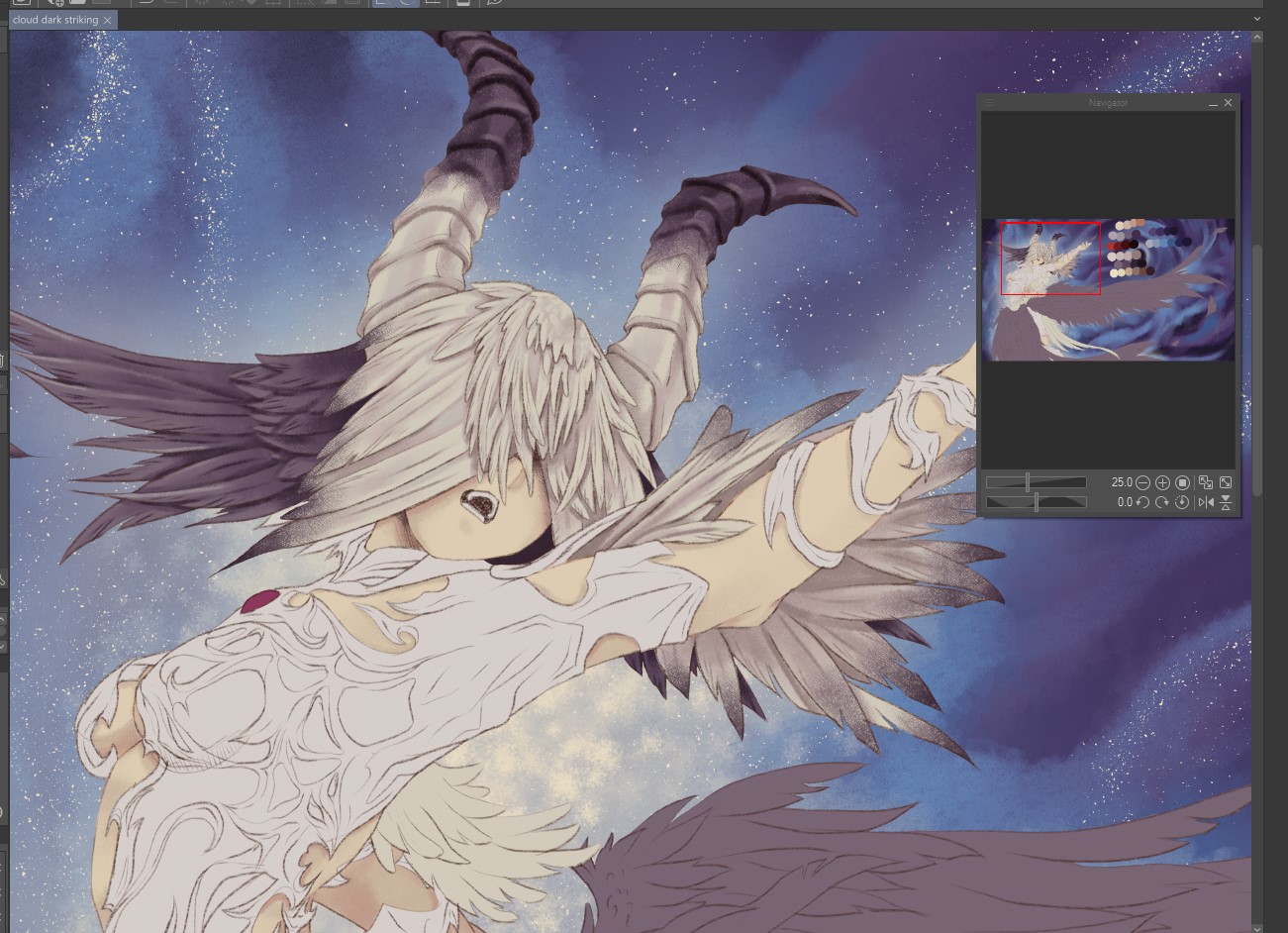Close the cloud dark striking tab
Image resolution: width=1288 pixels, height=933 pixels.
pos(108,20)
